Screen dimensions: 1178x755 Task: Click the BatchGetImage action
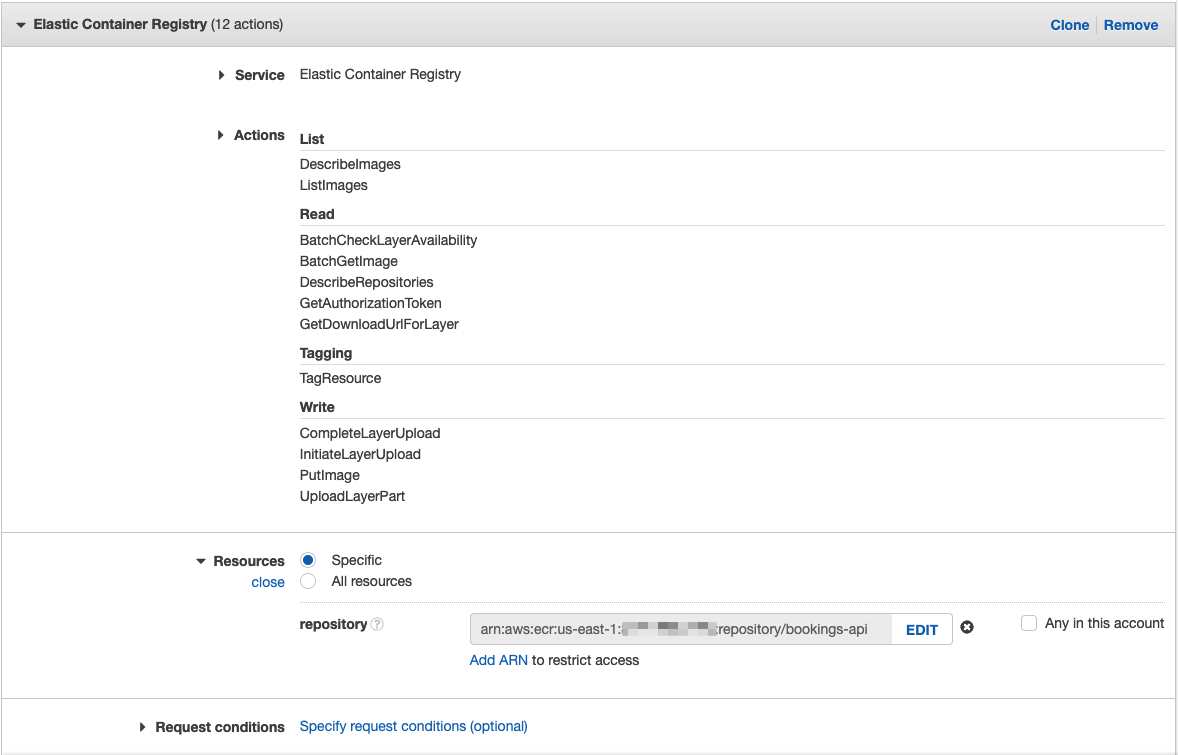point(349,261)
